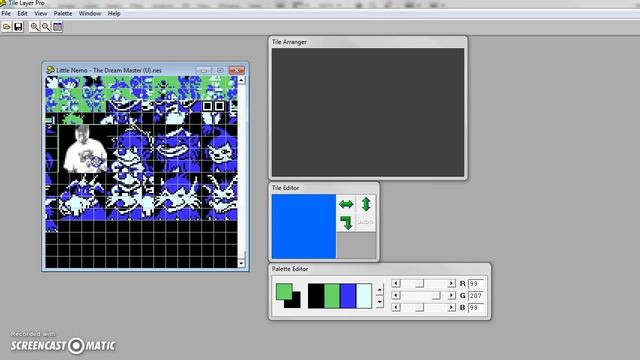Select the blue palette color
The height and width of the screenshot is (360, 640).
(x=348, y=296)
